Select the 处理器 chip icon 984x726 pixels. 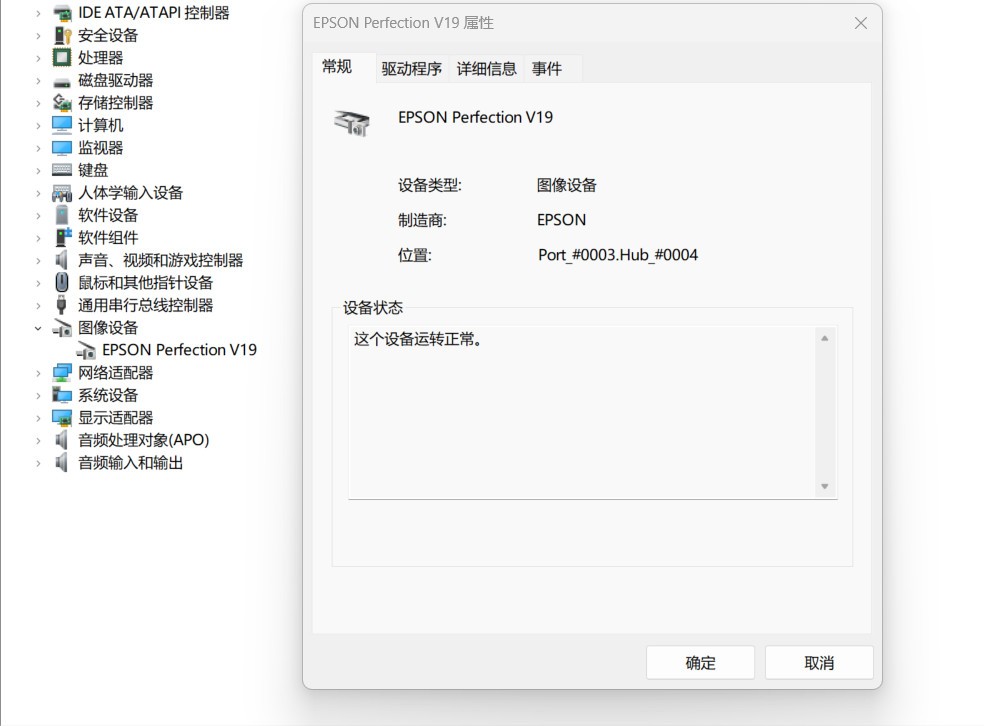click(x=62, y=58)
